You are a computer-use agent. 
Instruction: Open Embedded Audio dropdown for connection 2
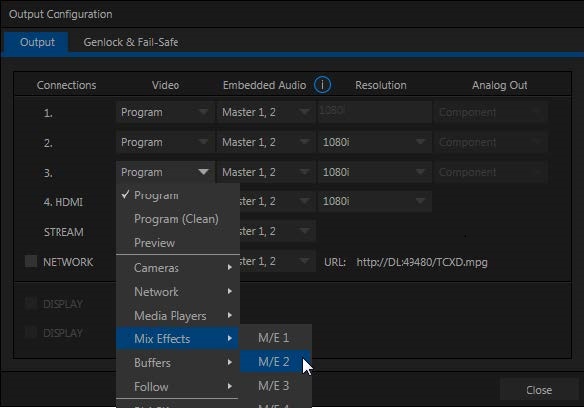tap(266, 142)
